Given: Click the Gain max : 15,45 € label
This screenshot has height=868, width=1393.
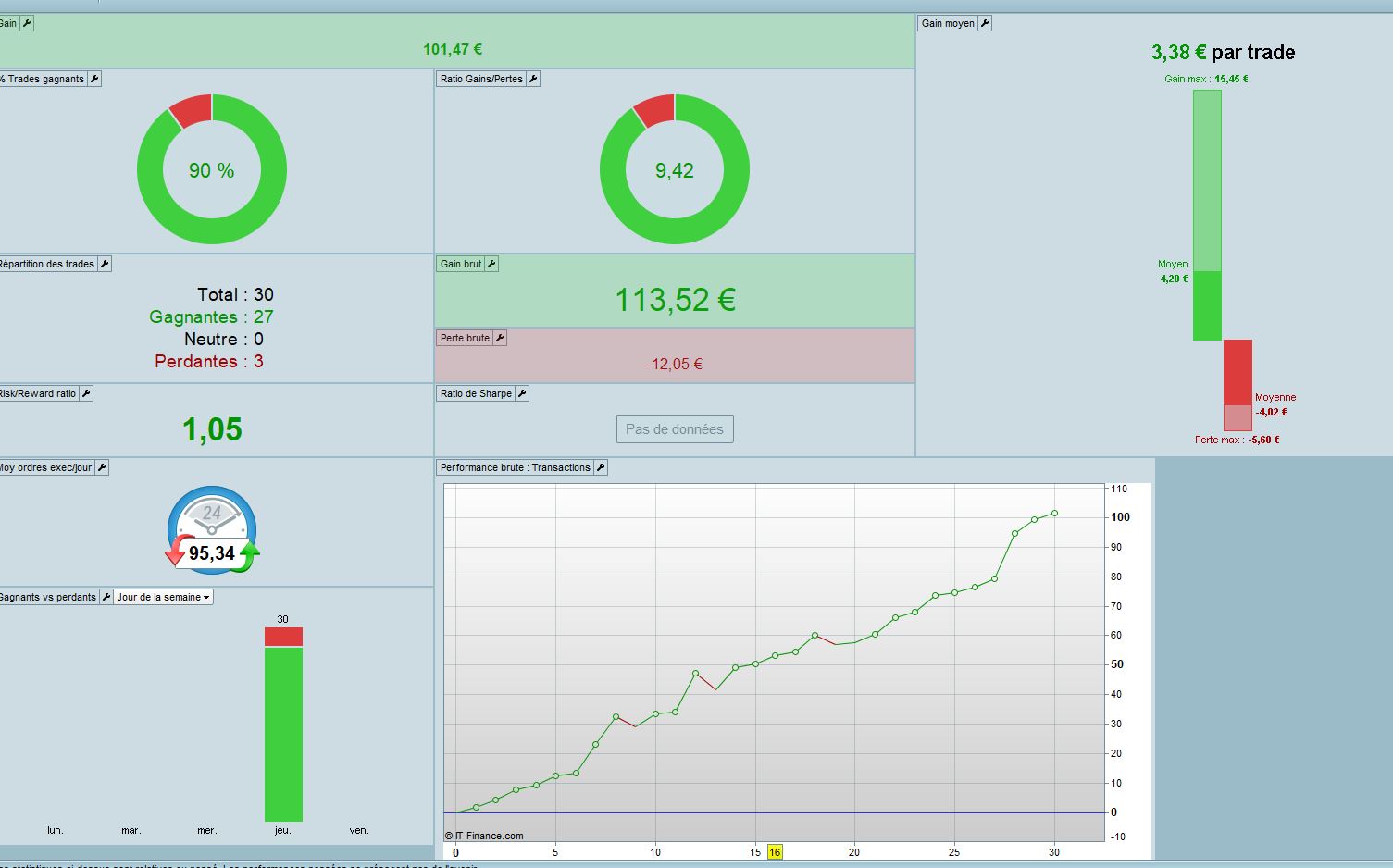Looking at the screenshot, I should click(x=1206, y=79).
